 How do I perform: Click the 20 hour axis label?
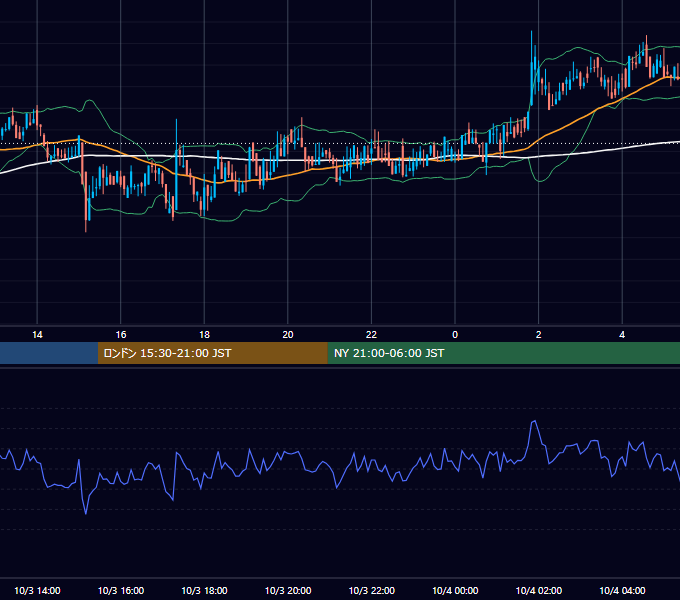288,335
